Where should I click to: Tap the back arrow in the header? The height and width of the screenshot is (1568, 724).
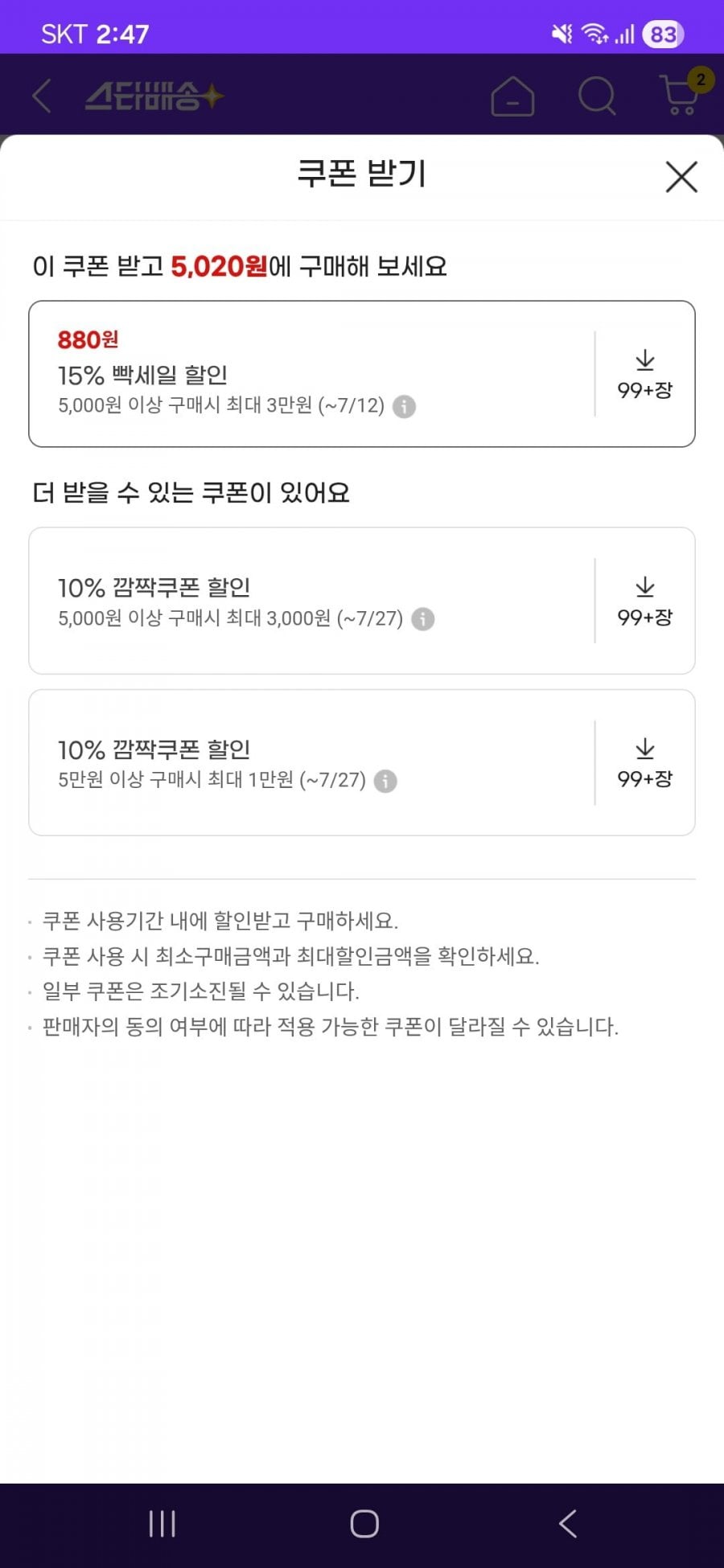[x=42, y=96]
